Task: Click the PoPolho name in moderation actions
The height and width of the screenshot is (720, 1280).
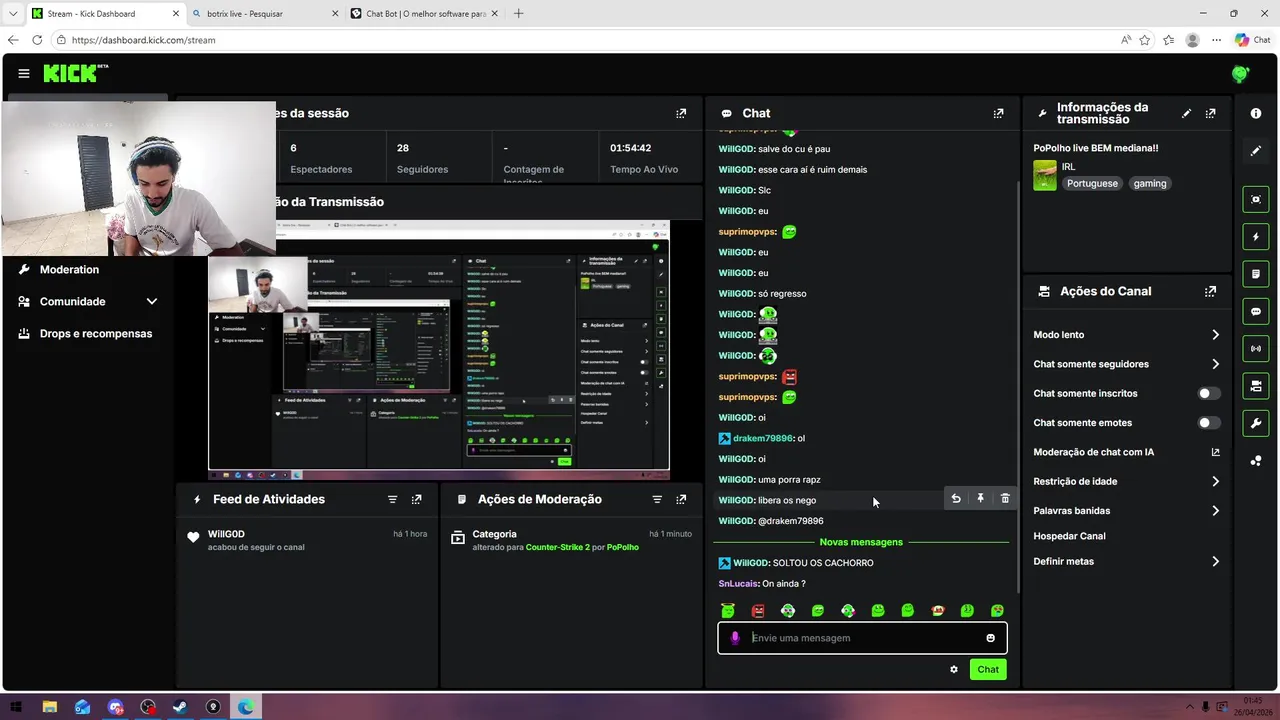Action: (623, 547)
